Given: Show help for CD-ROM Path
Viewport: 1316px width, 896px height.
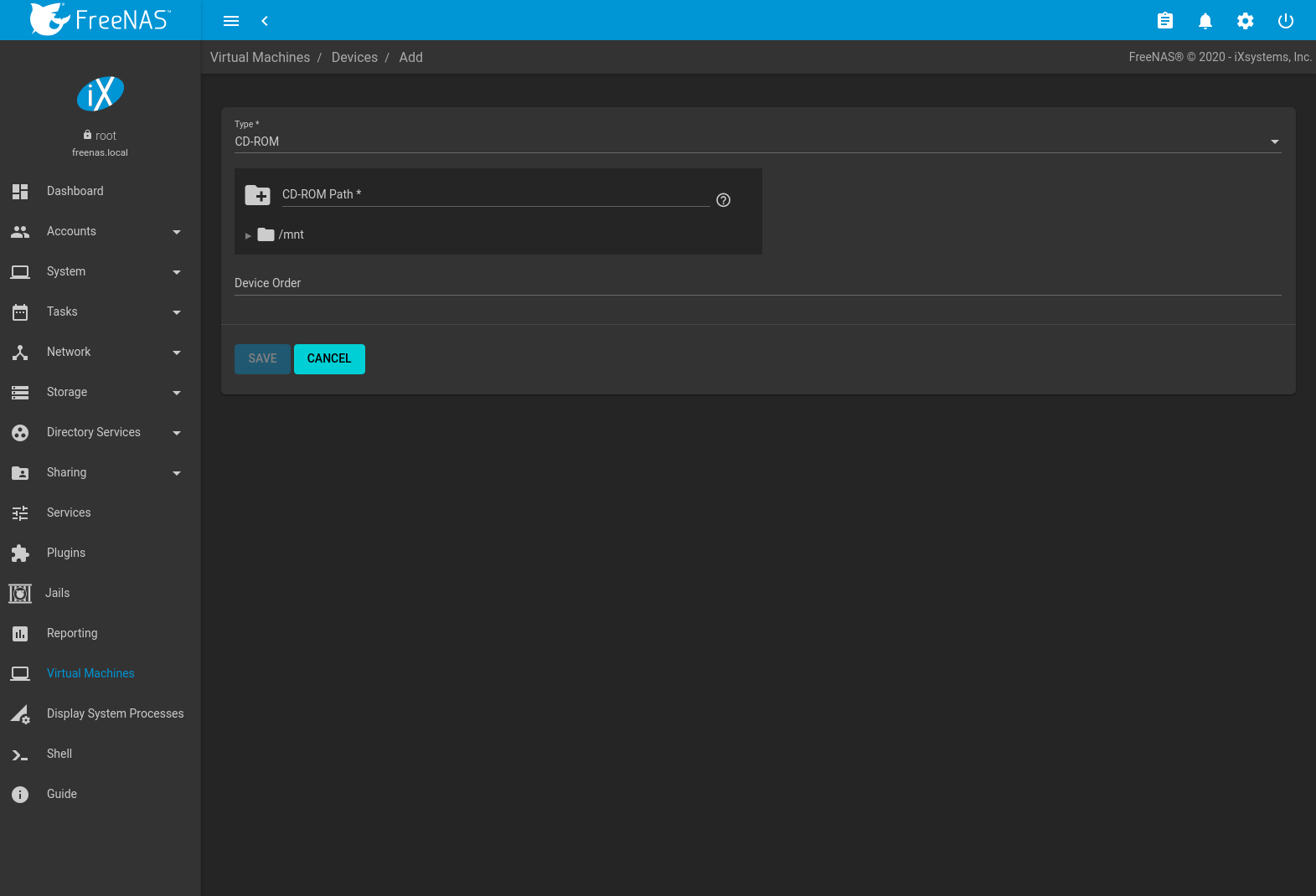Looking at the screenshot, I should click(x=724, y=200).
